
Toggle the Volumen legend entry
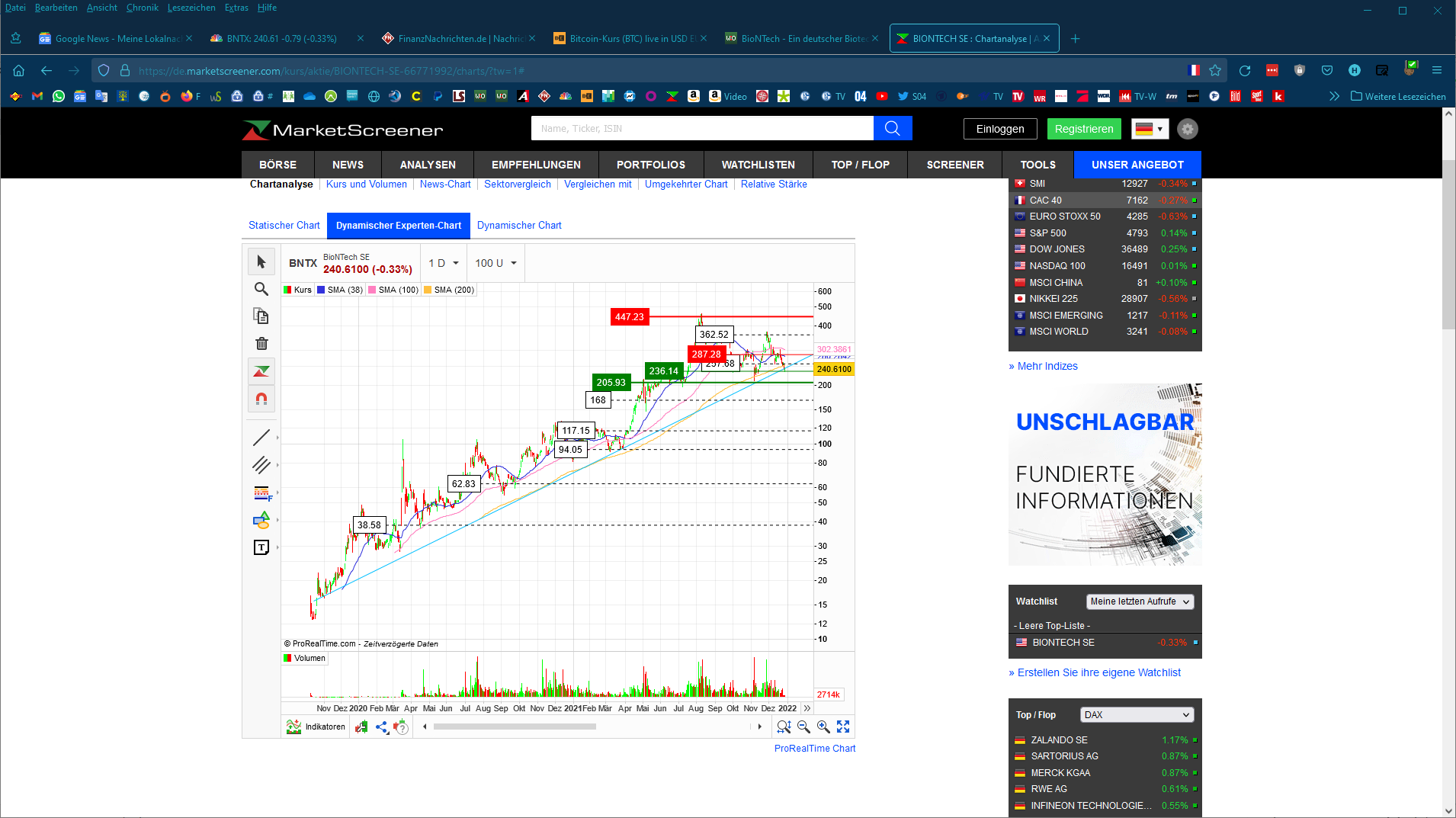pos(304,658)
